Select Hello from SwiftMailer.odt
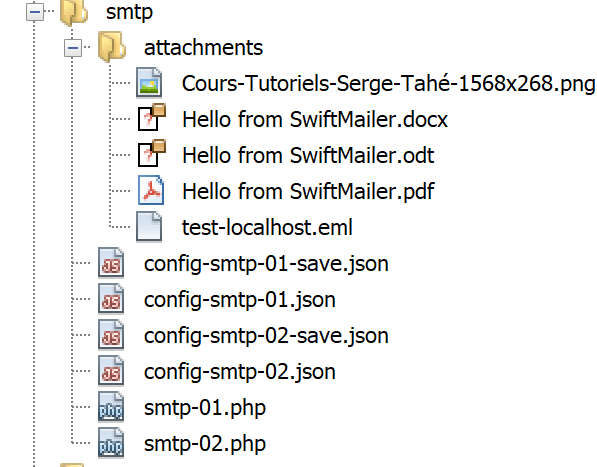Screen dimensions: 597x467 tap(308, 155)
